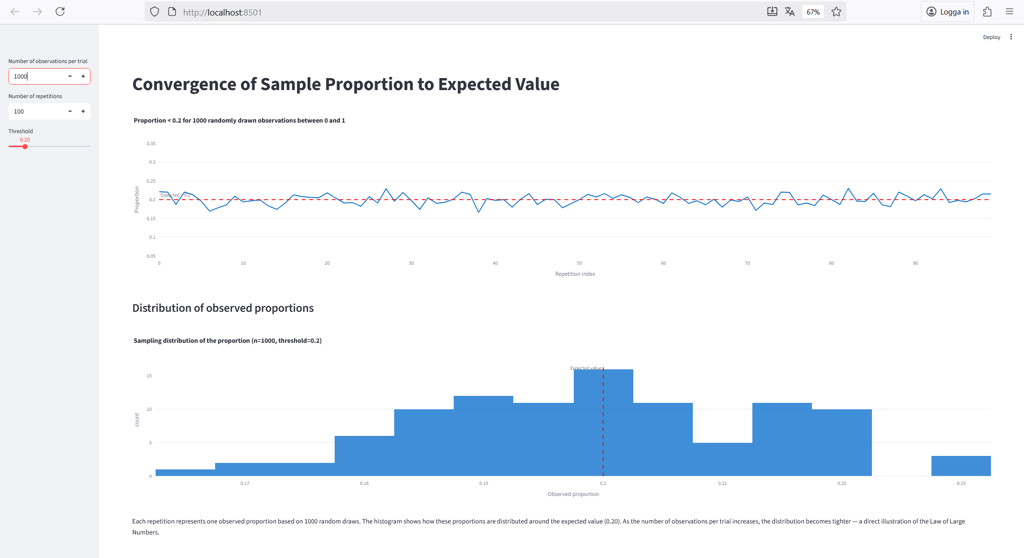
Task: Go back to the previous page
Action: coord(15,12)
